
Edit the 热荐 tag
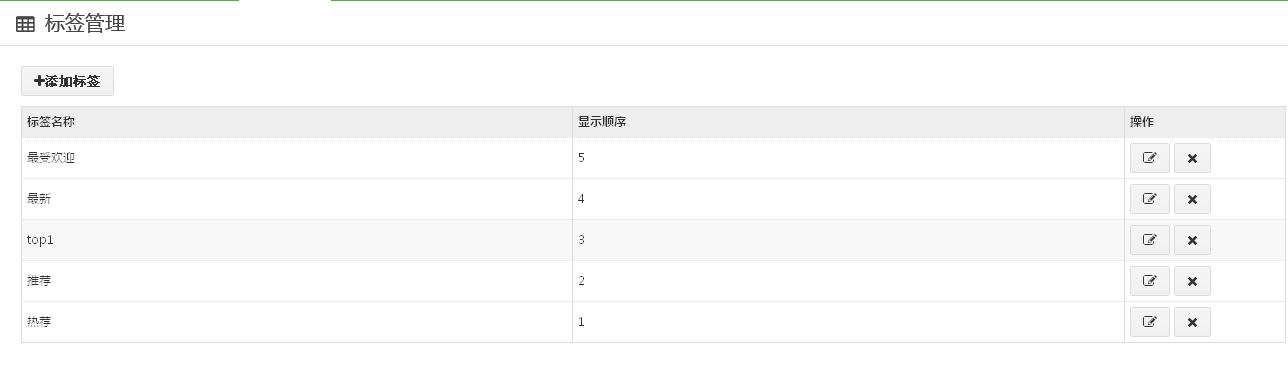[1149, 322]
